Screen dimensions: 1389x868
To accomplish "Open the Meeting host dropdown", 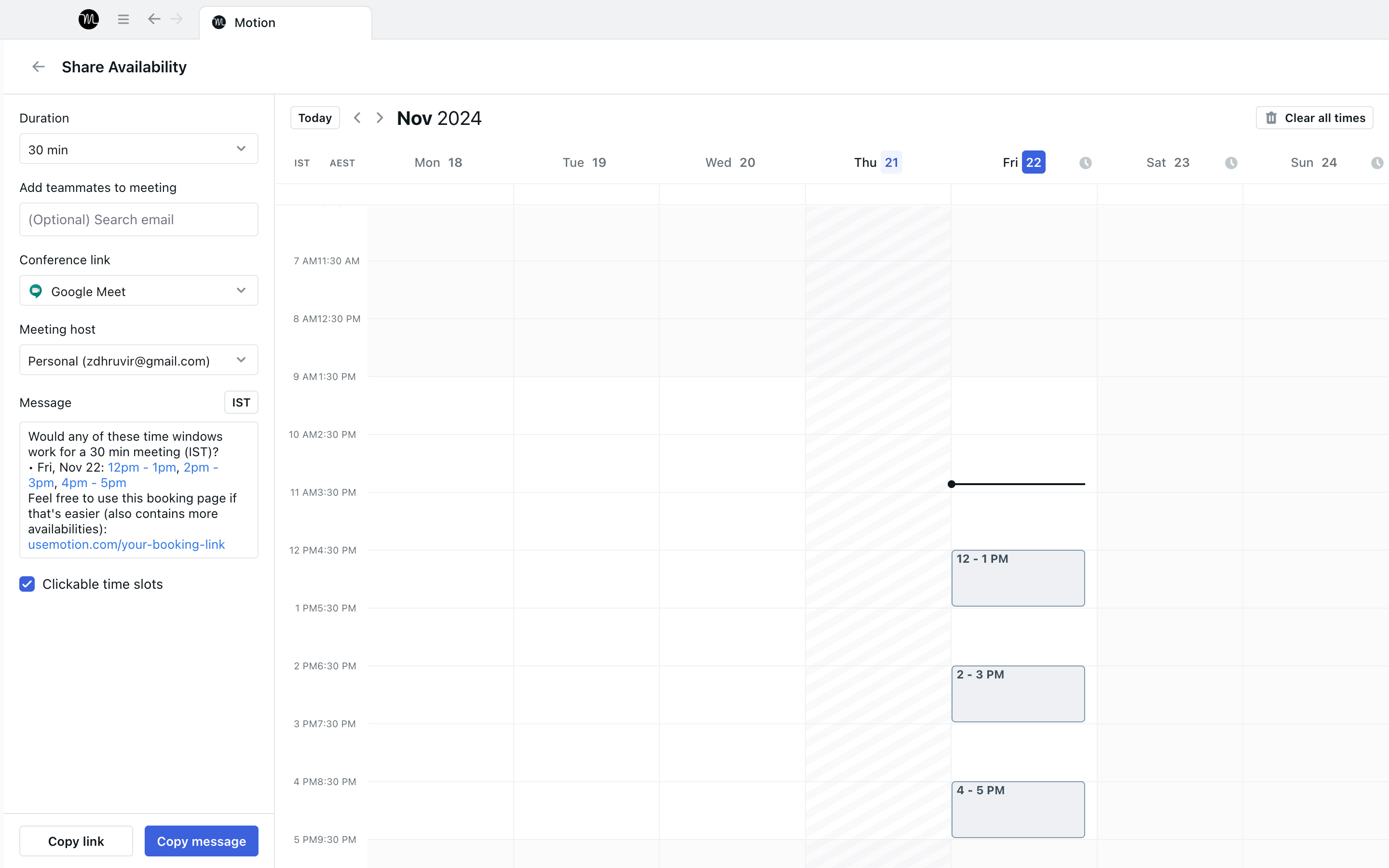I will (x=139, y=361).
